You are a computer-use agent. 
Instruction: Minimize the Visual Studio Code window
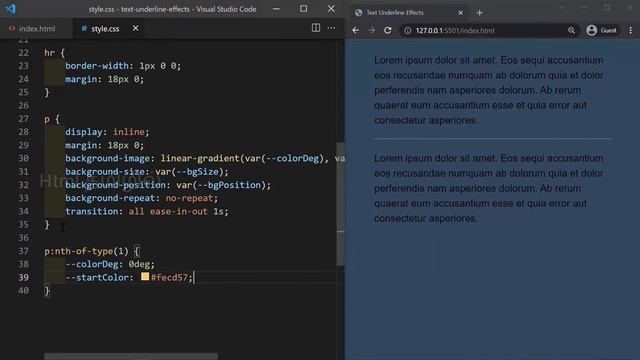point(276,9)
